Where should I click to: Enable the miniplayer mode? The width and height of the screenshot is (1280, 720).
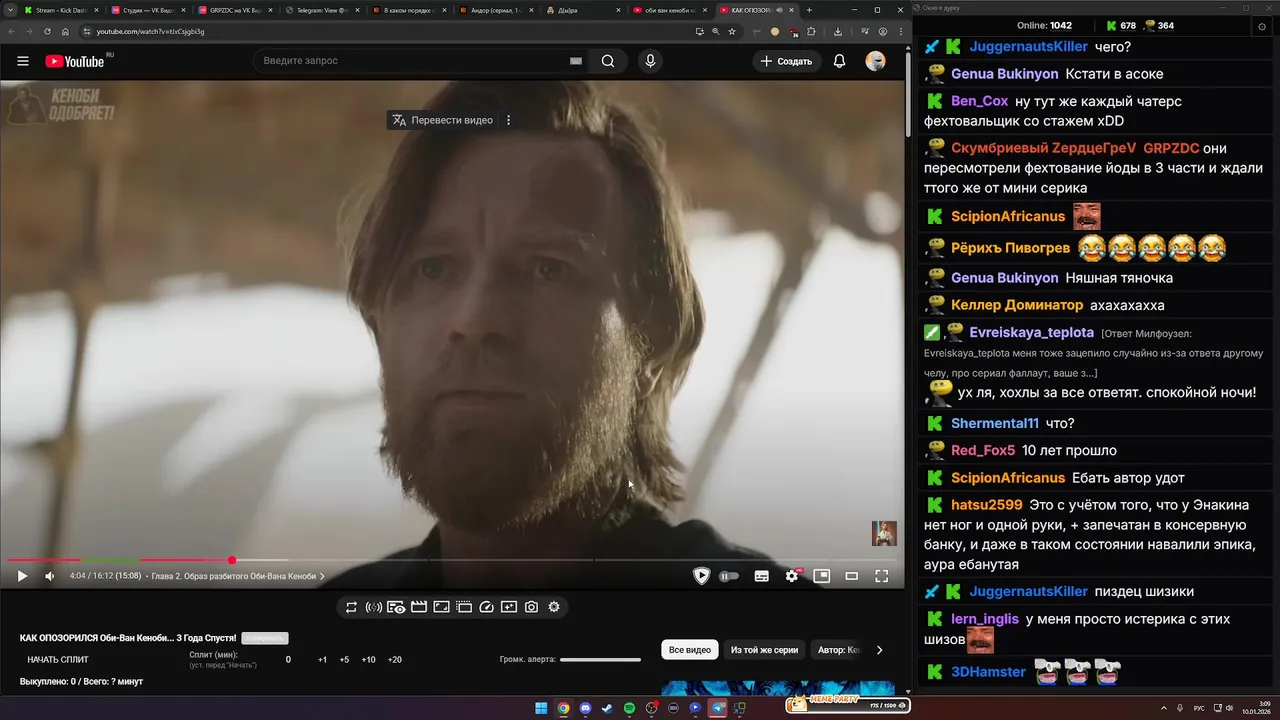(x=822, y=576)
